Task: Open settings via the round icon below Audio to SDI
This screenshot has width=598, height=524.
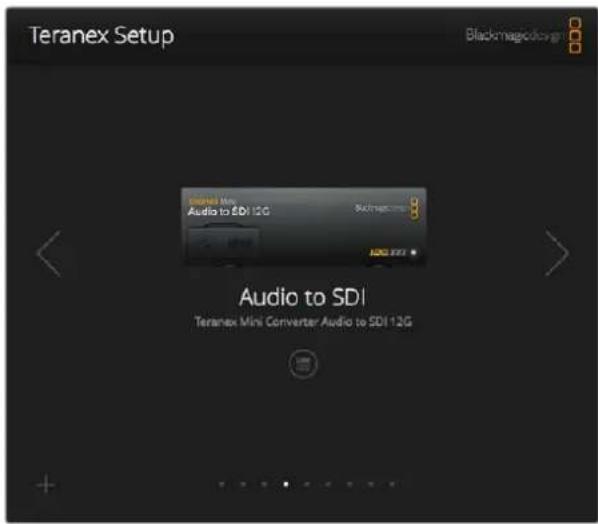Action: coord(303,363)
